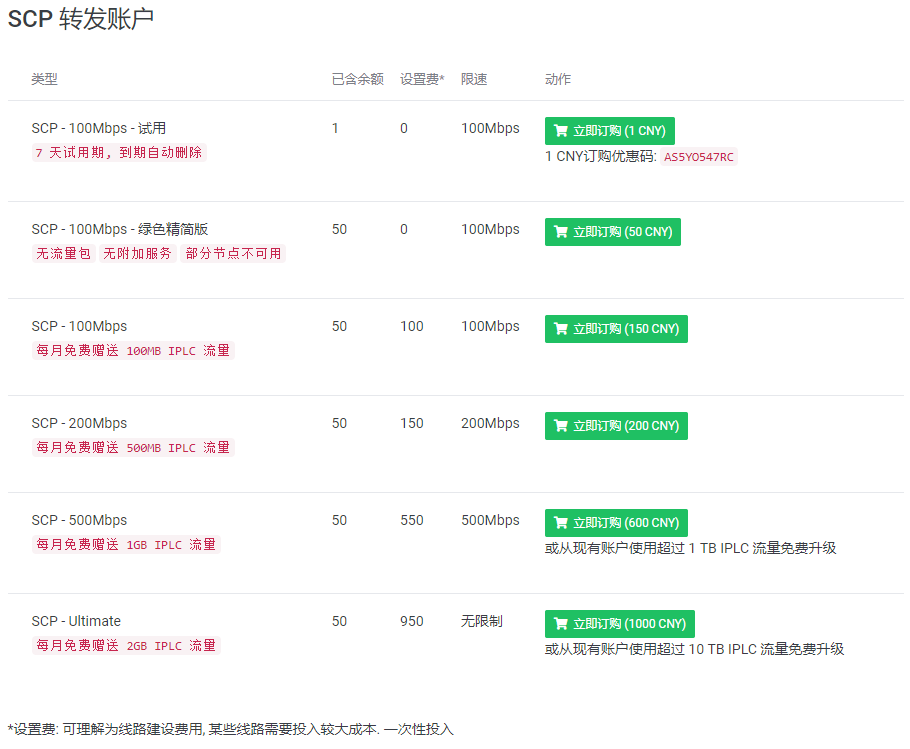Viewport: 910px width, 749px height.
Task: Order the 1000 CNY Ultimate plan
Action: pyautogui.click(x=619, y=624)
